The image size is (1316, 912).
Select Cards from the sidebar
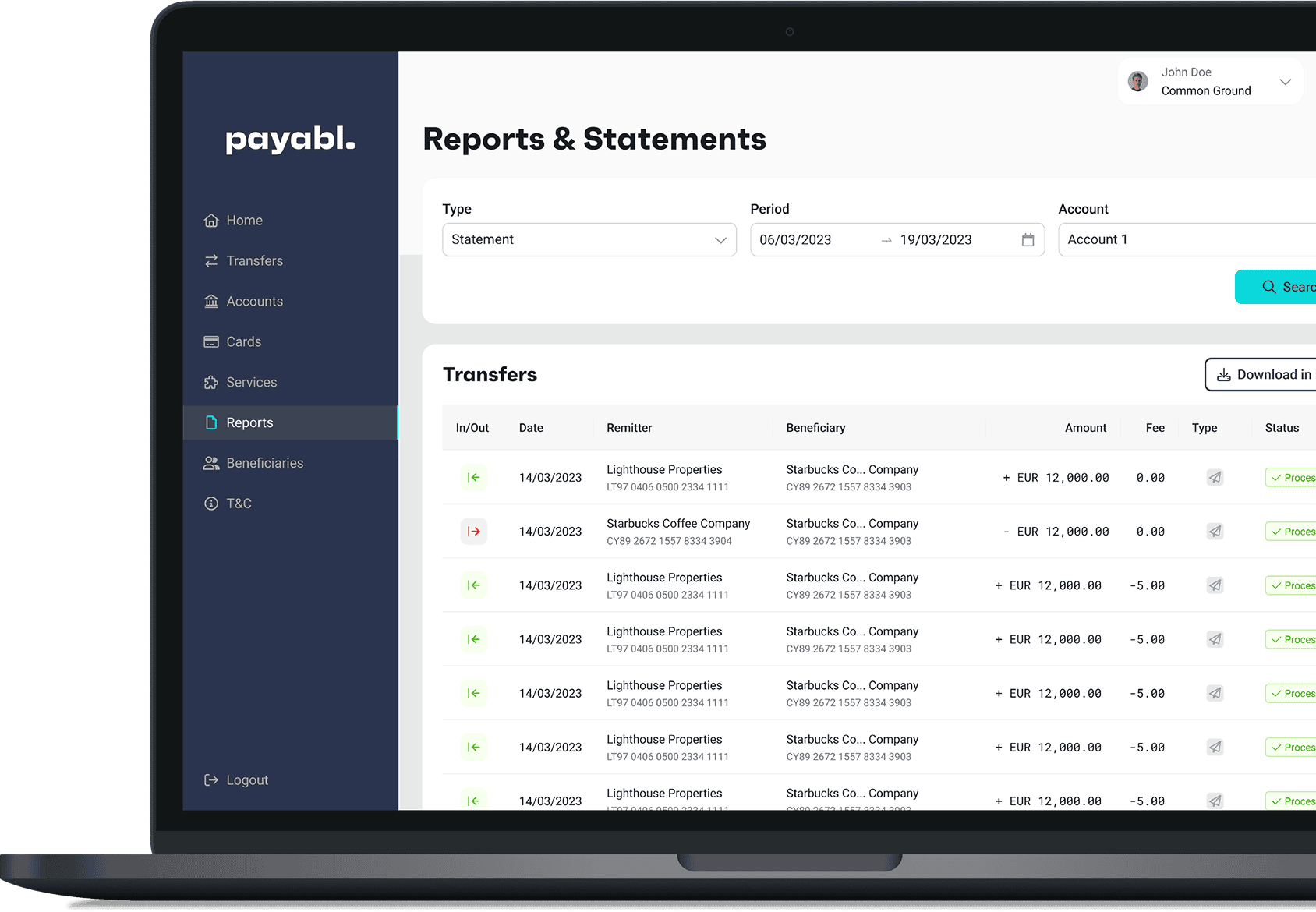pyautogui.click(x=243, y=342)
